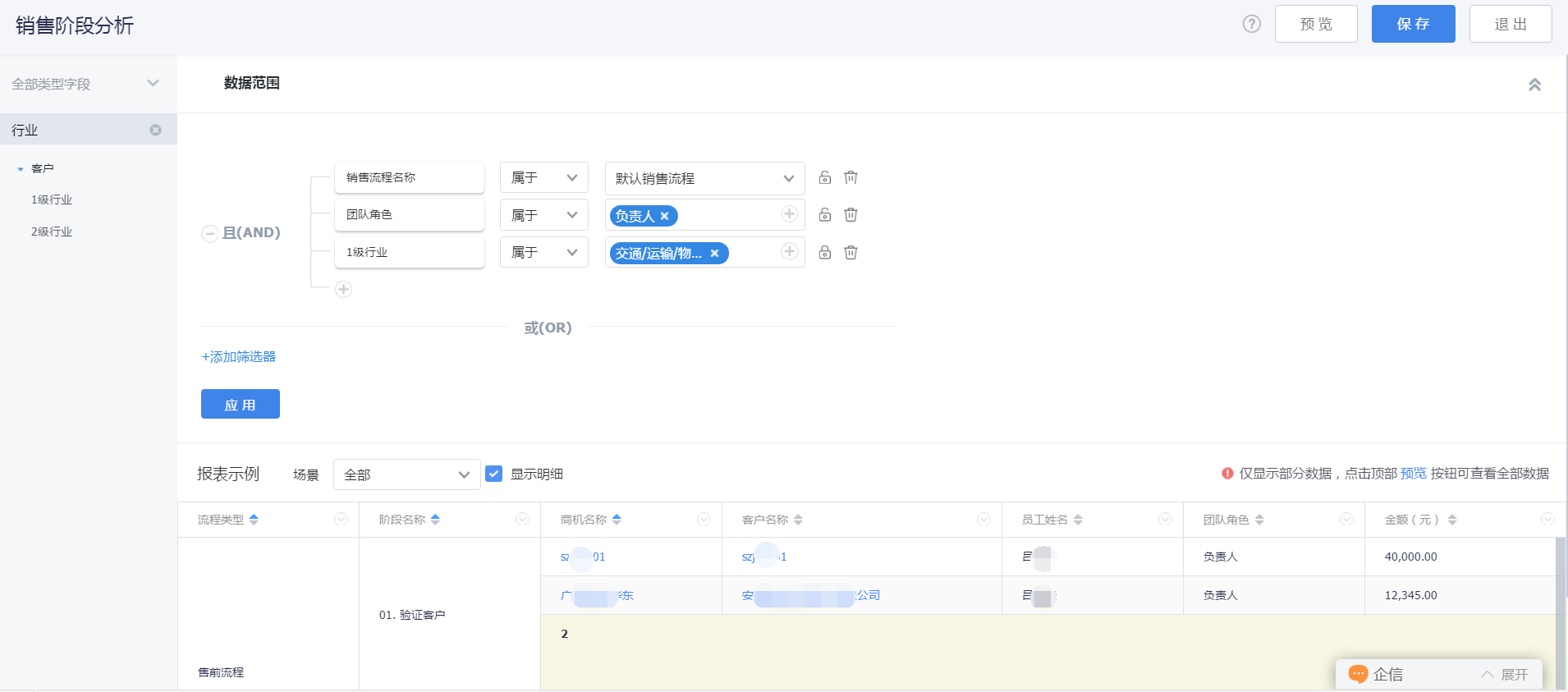Image resolution: width=1568 pixels, height=692 pixels.
Task: Open the 商机 link ending in 01
Action: (x=583, y=557)
